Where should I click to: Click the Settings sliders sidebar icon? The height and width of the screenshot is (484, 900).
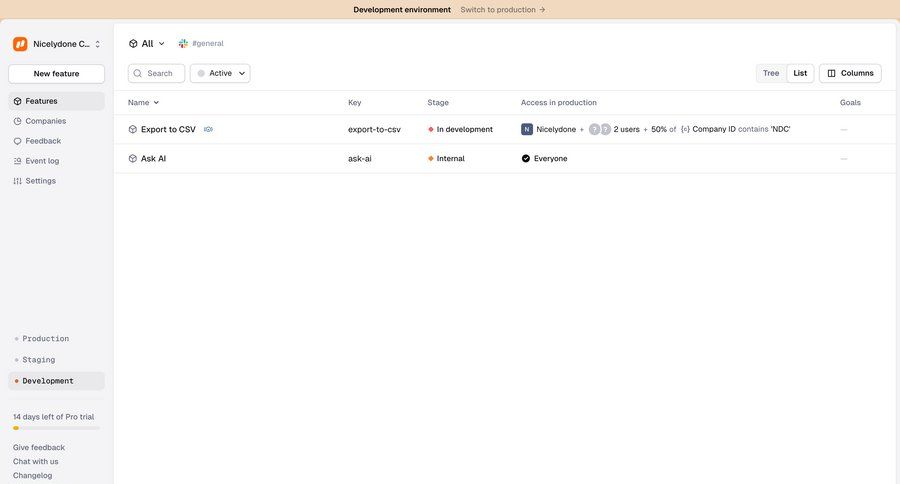coord(17,181)
